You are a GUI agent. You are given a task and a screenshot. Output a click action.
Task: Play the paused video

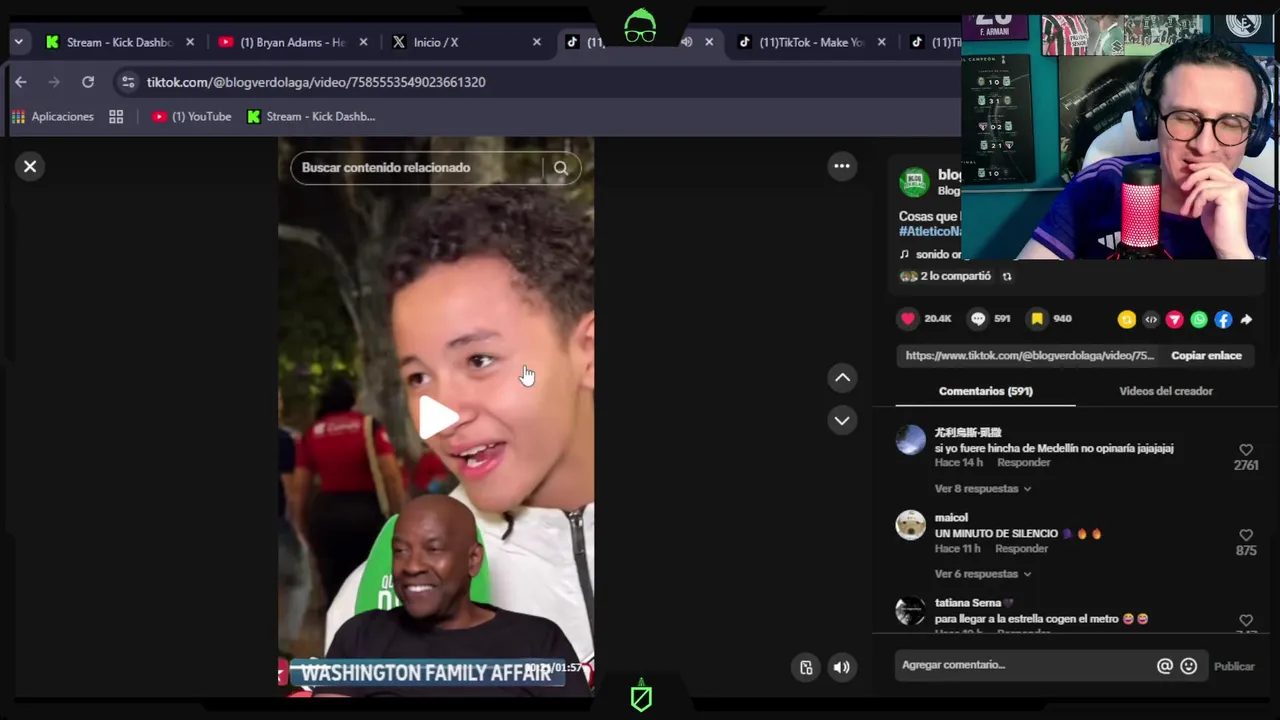436,417
